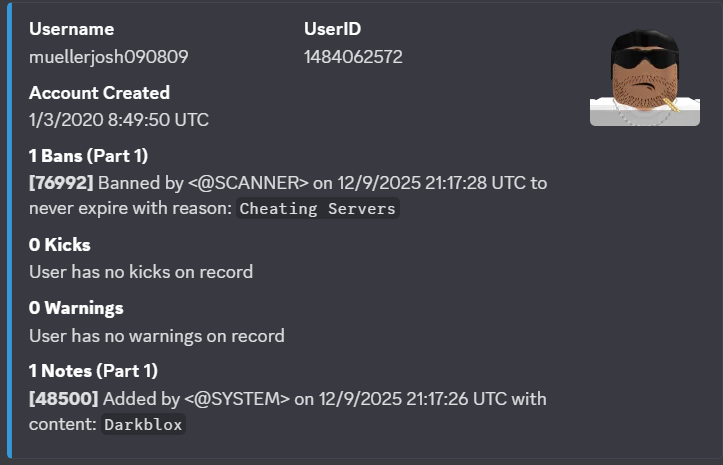Screen dimensions: 723x465
Task: Click the Account Created date text
Action: [x=119, y=120]
